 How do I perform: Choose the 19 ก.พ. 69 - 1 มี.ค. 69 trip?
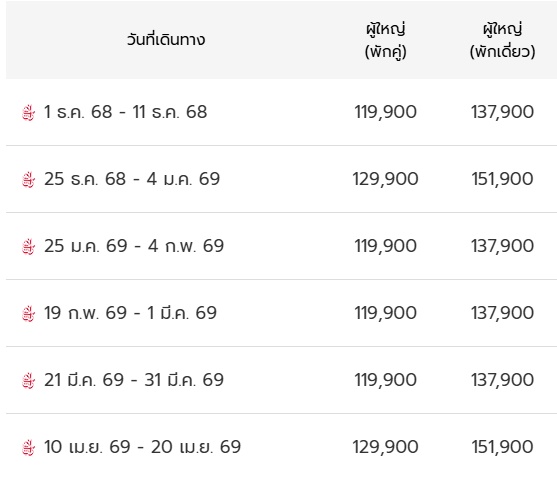tap(130, 313)
